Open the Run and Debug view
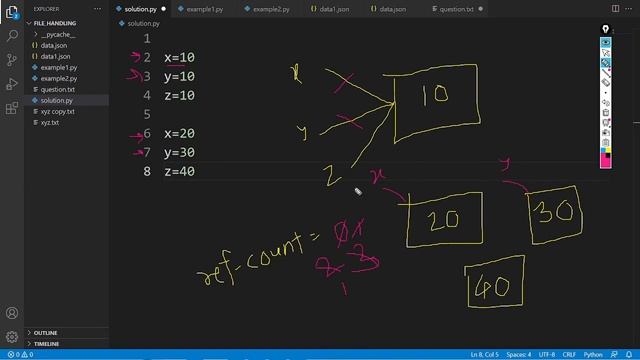The height and width of the screenshot is (360, 640). coord(12,84)
